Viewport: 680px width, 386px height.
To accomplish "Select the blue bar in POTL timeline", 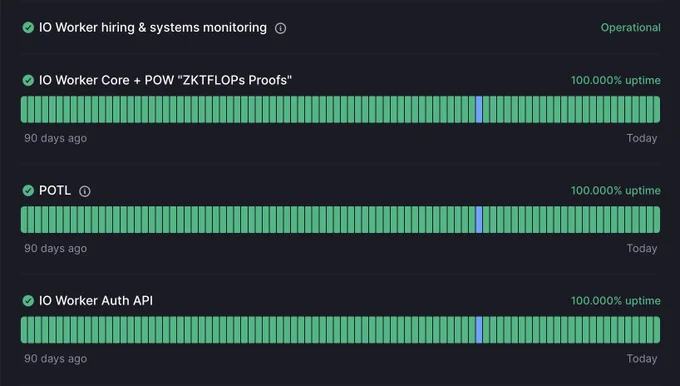I will tap(479, 219).
